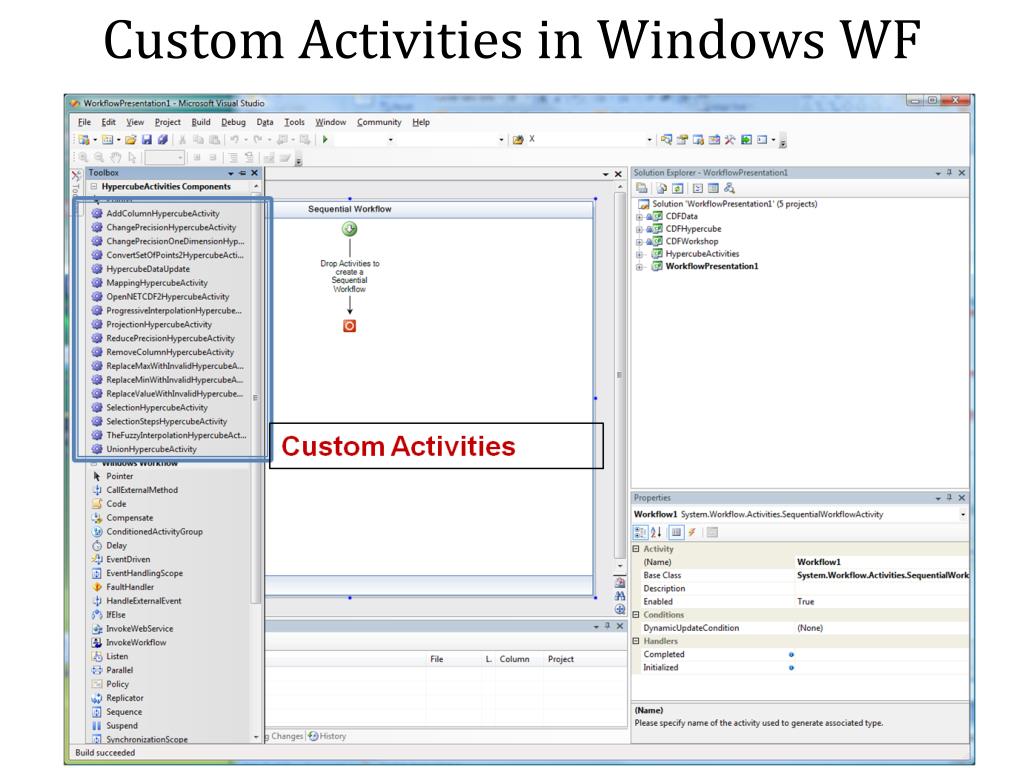Expand the CDFData project node

tap(639, 217)
